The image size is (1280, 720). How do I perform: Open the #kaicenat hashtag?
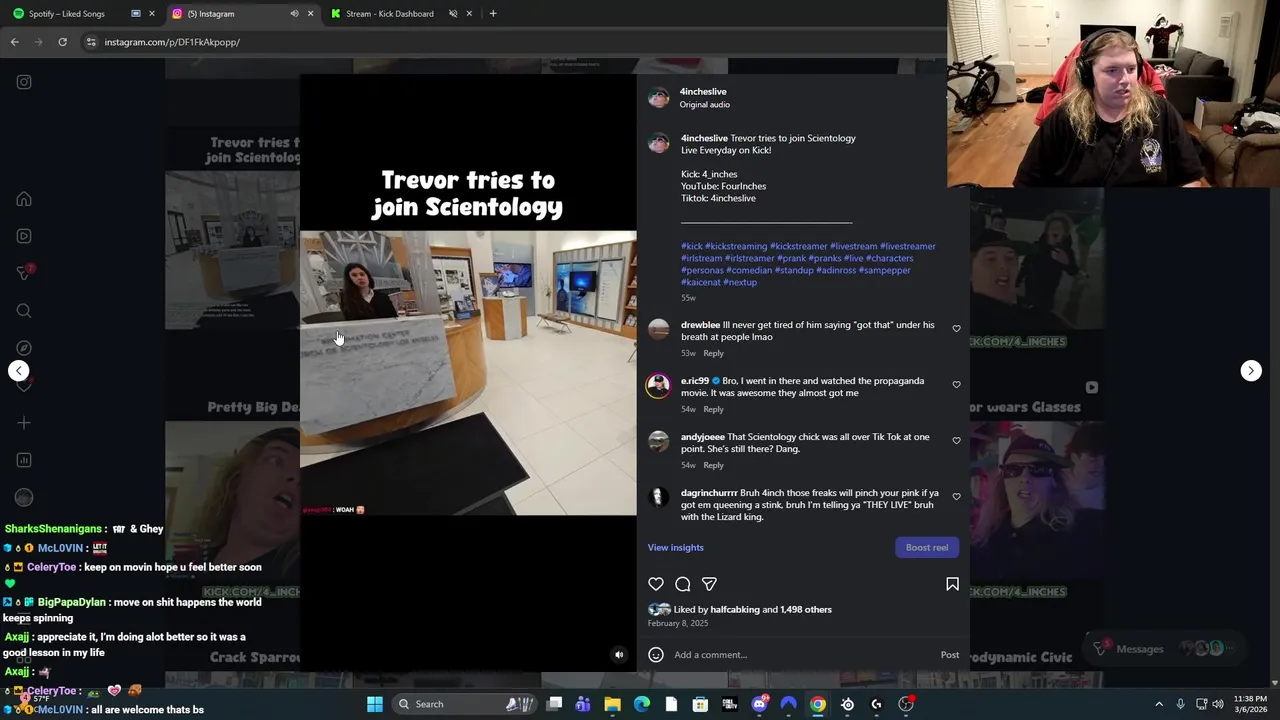coord(700,282)
